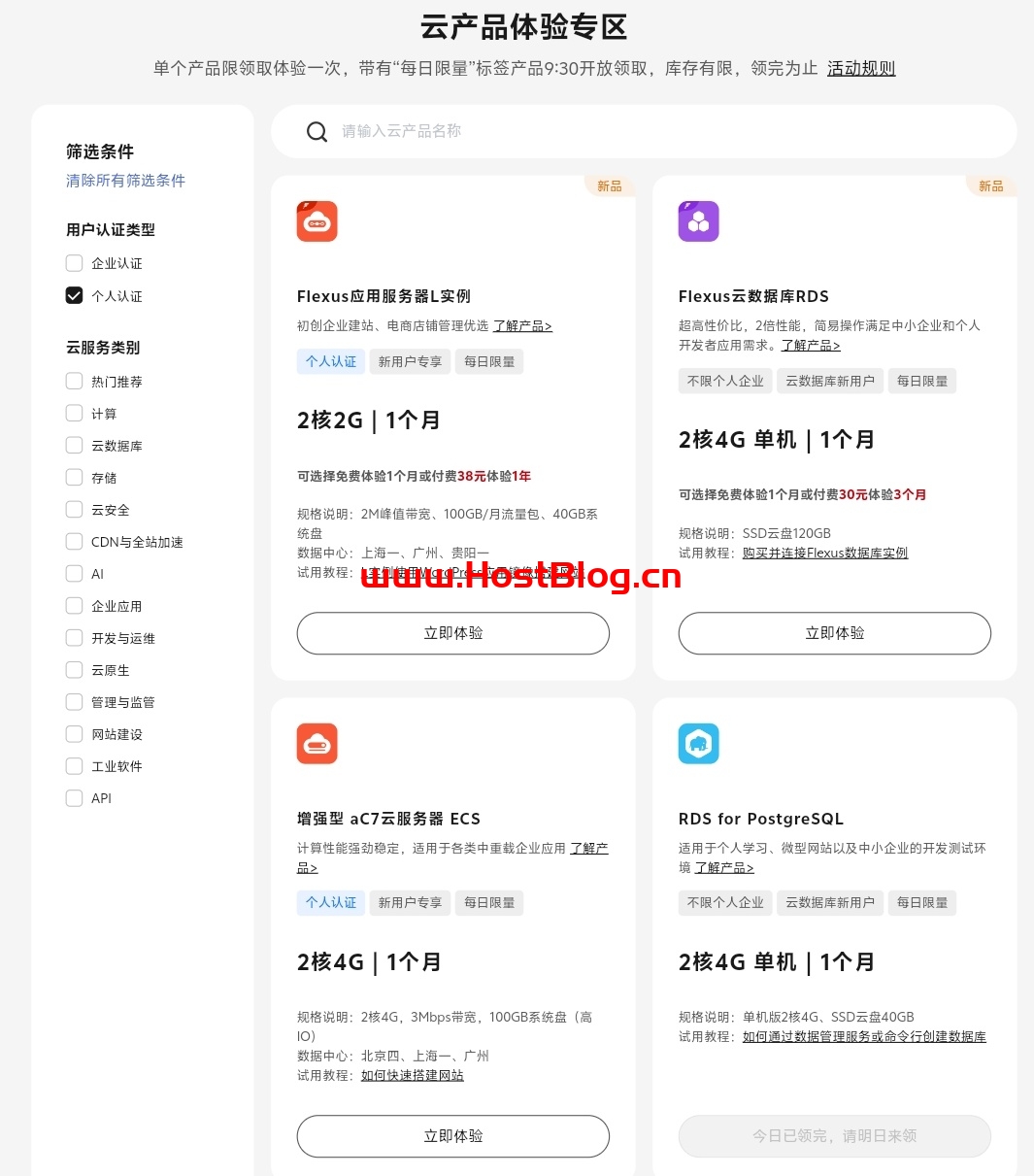Click the 每日限量 tag on Flexus应用服务器L实例
1034x1176 pixels.
tap(489, 361)
